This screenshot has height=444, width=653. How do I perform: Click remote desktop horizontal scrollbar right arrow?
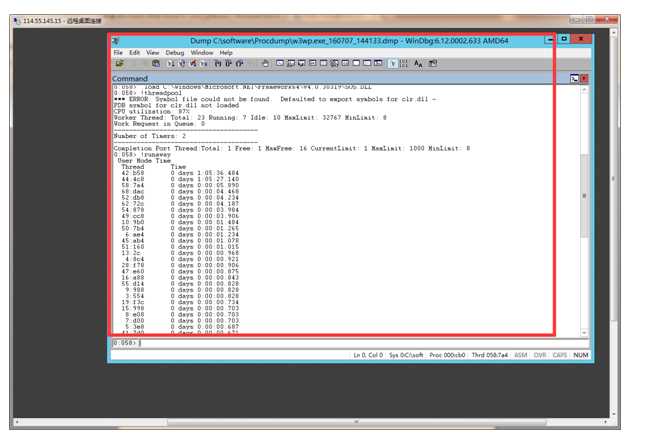(605, 422)
